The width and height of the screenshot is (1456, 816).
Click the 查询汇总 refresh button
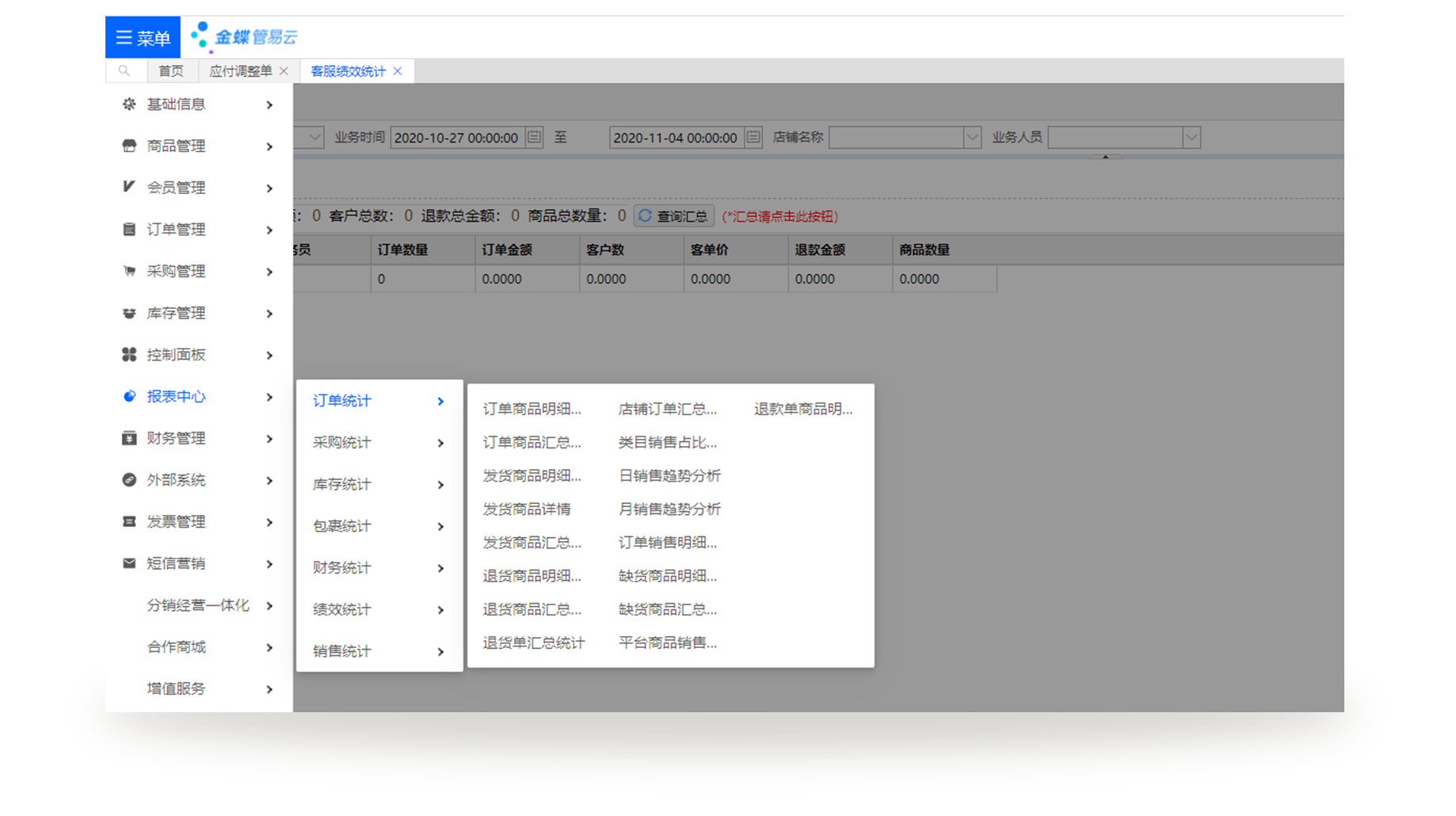coord(673,215)
